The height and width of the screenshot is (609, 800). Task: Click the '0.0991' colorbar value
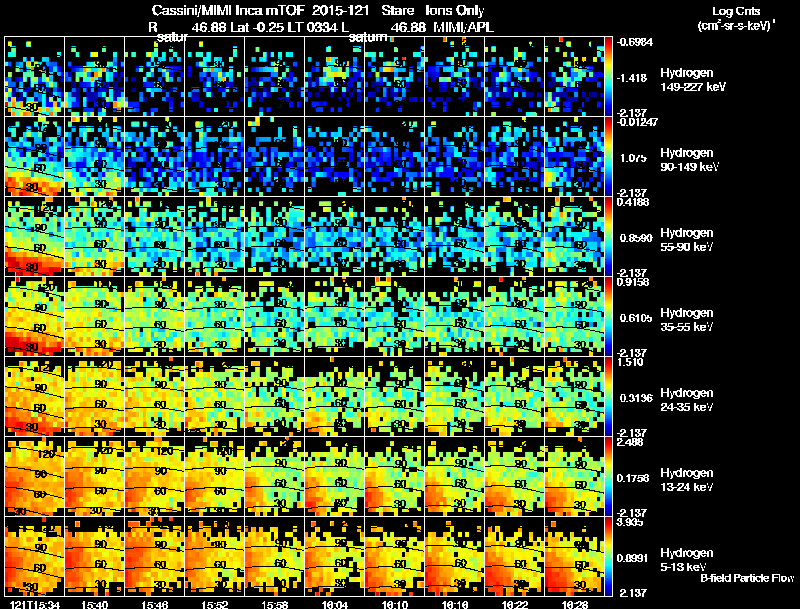click(633, 558)
